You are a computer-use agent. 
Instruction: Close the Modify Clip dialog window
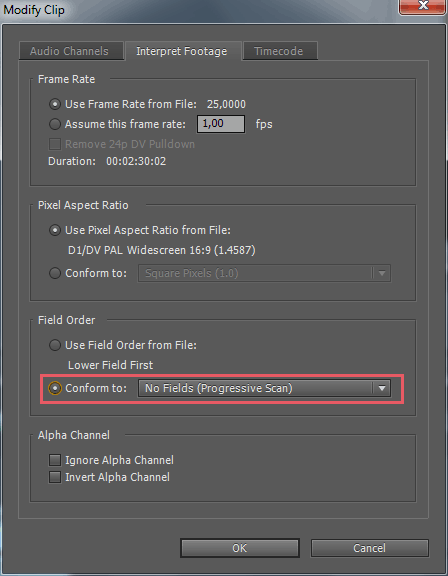pos(423,6)
